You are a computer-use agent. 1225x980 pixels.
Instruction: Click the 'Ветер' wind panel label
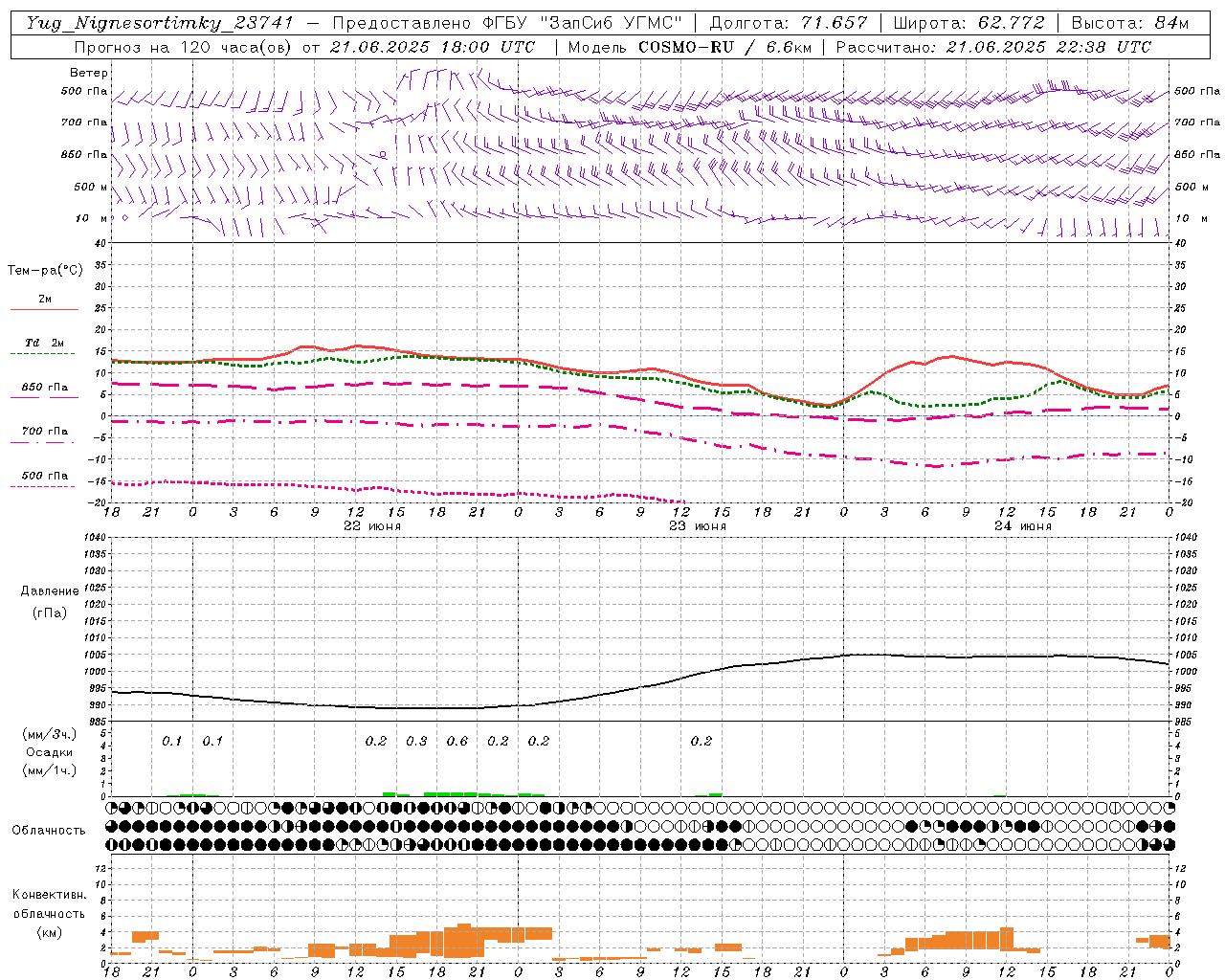(x=89, y=73)
